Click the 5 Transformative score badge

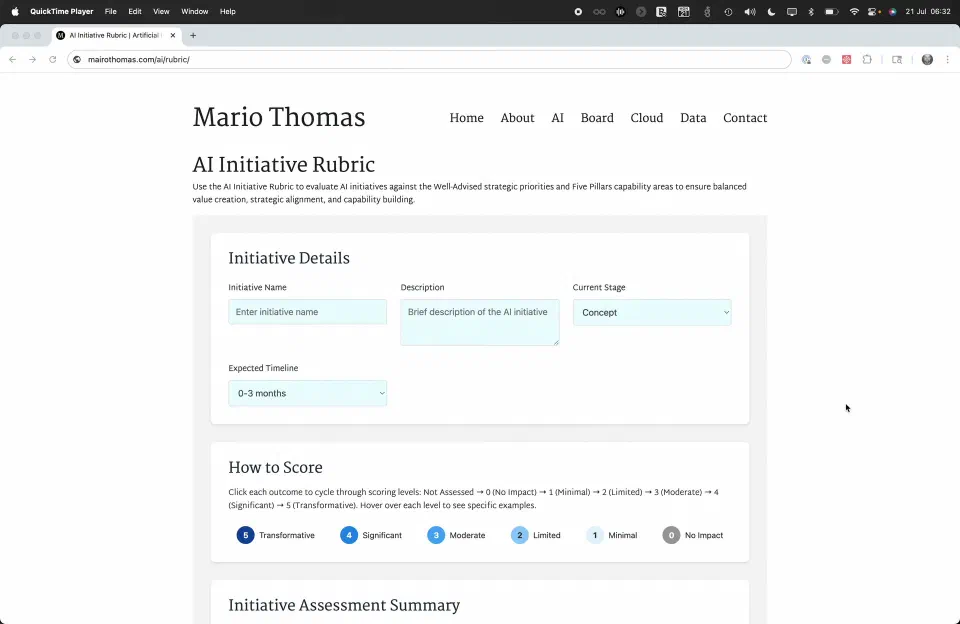[x=246, y=535]
